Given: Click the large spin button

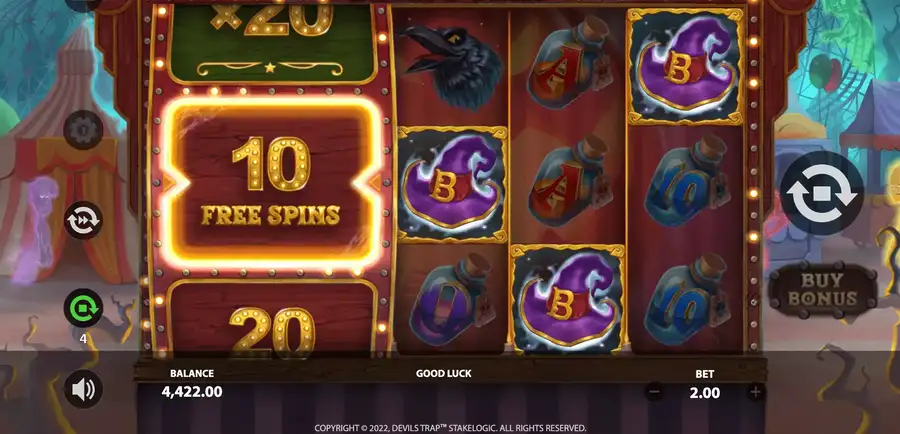Looking at the screenshot, I should click(x=821, y=193).
